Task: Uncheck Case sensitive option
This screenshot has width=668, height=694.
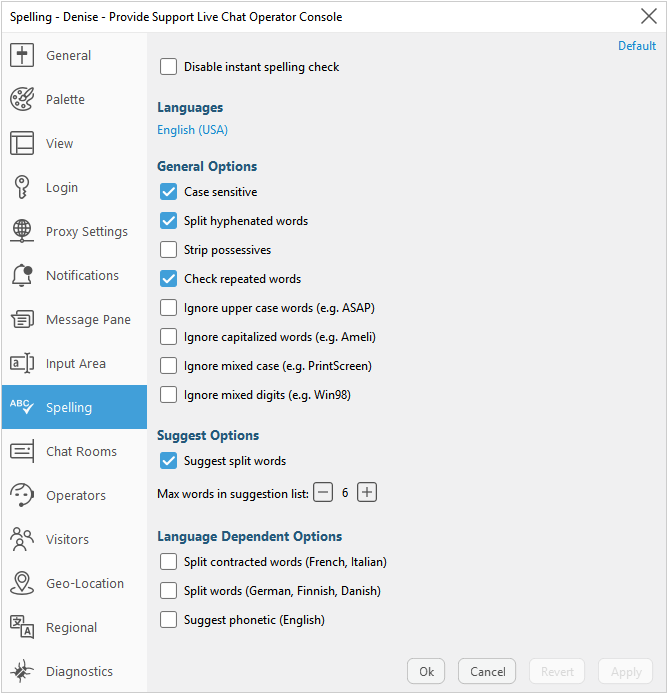Action: pos(168,192)
